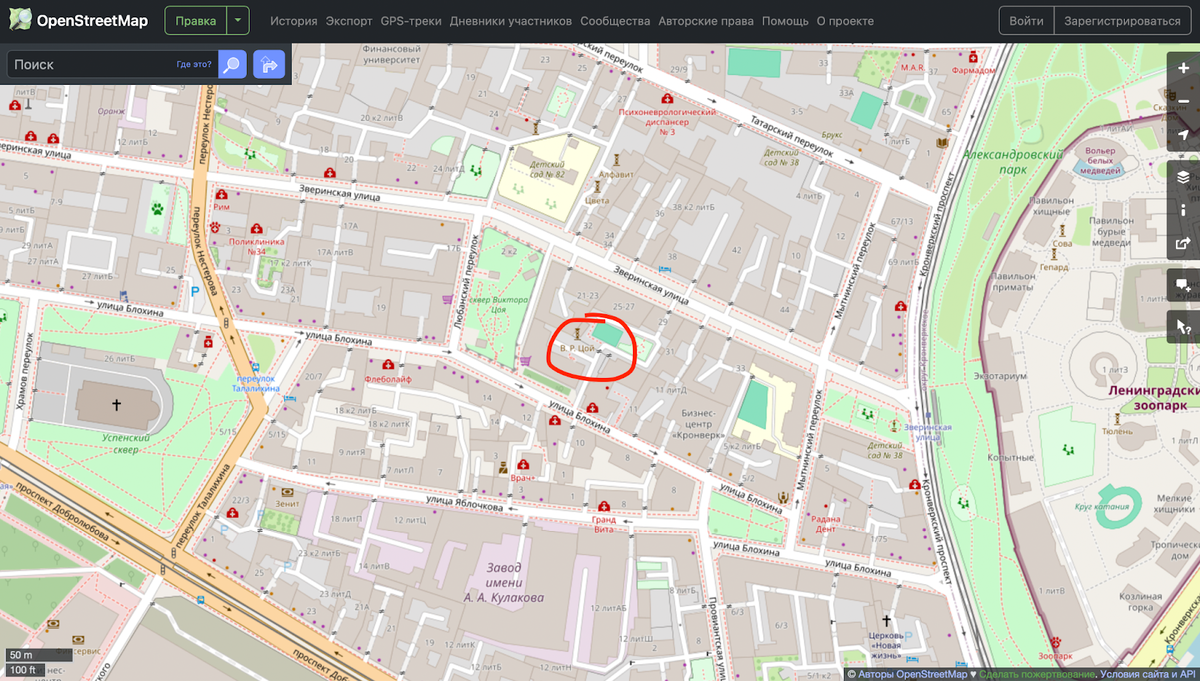Screen dimensions: 1200x681
Task: Open the История menu item
Action: tap(293, 21)
